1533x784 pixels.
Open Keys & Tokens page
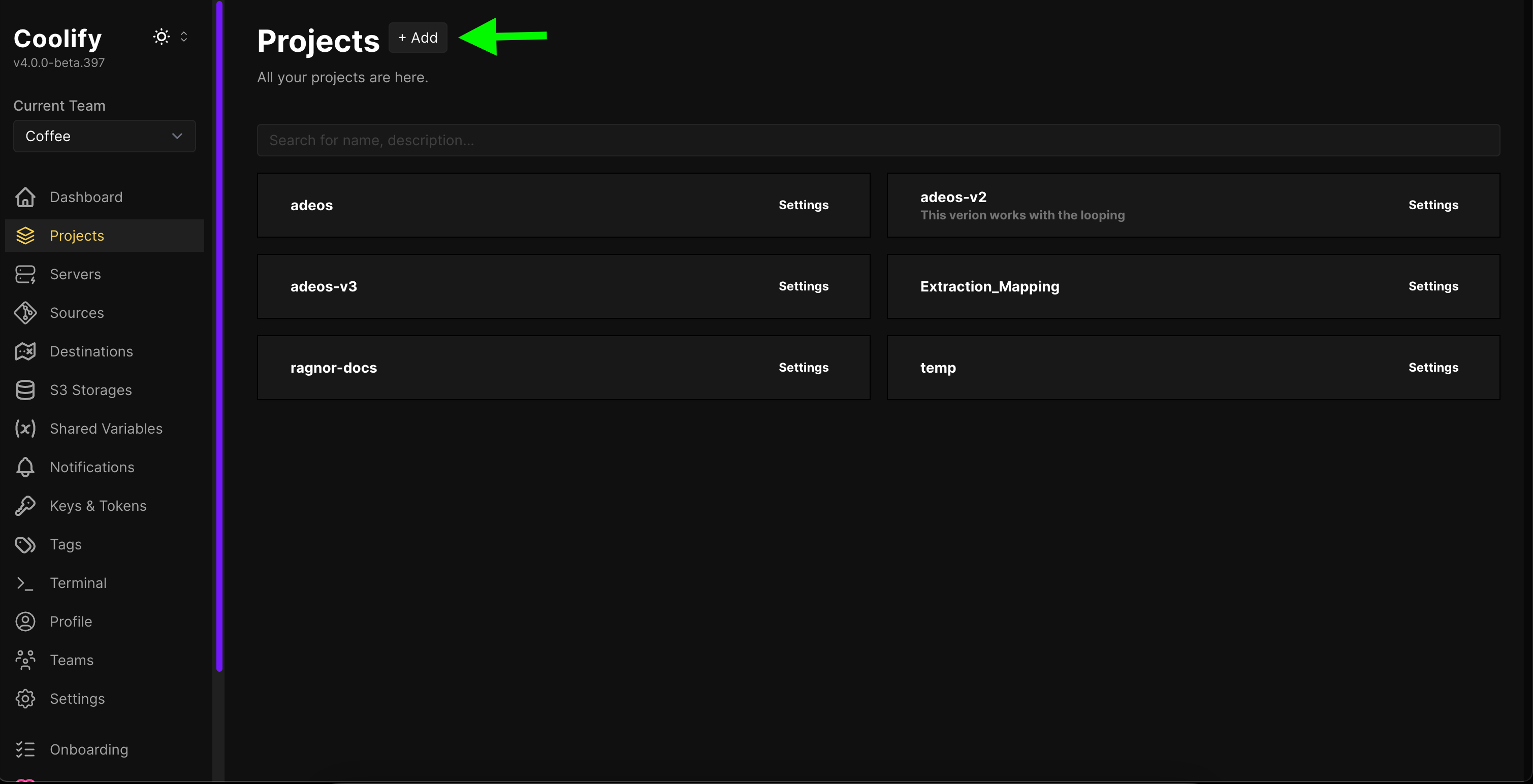[105, 506]
